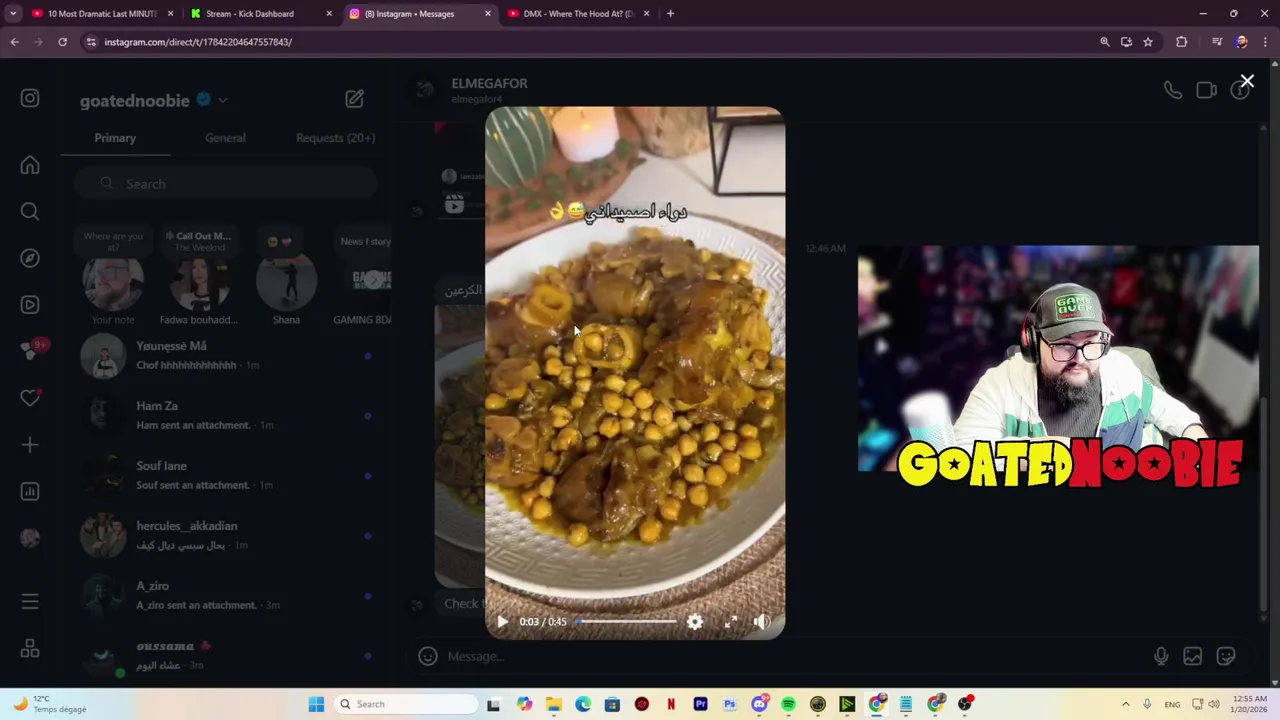
Task: Attach a photo with the image icon
Action: click(1193, 656)
